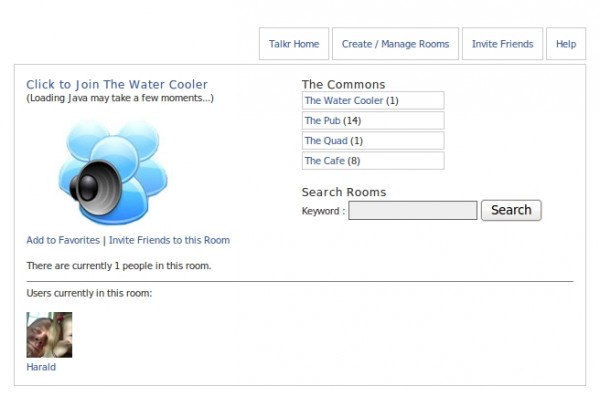Focus the Keyword search input field
This screenshot has height=396, width=600.
click(413, 210)
